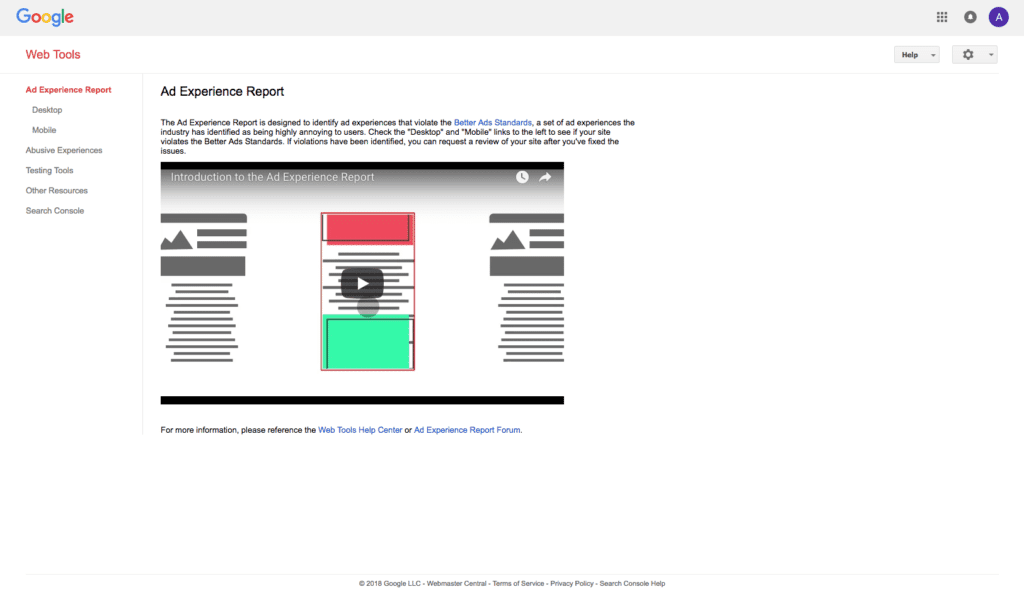This screenshot has width=1024, height=589.
Task: Open the settings gear dropdown
Action: (x=974, y=55)
